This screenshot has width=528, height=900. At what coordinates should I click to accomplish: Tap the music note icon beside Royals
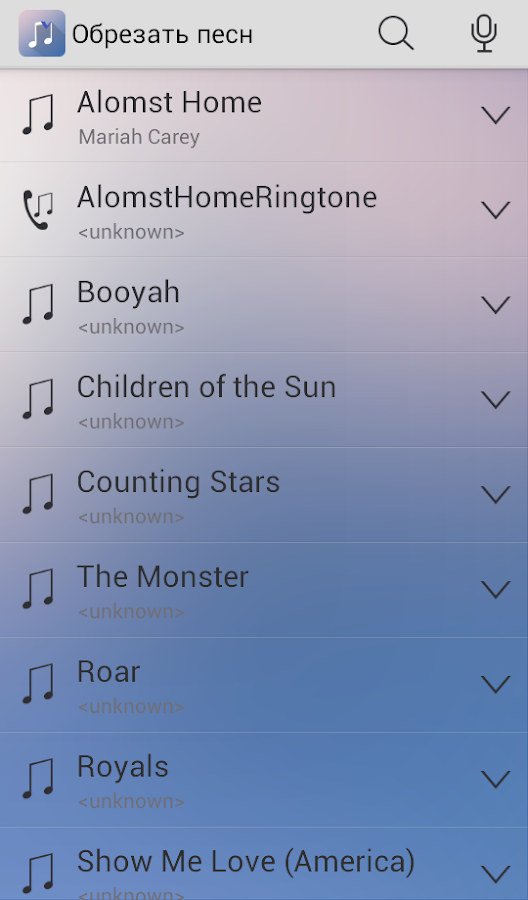[x=38, y=779]
